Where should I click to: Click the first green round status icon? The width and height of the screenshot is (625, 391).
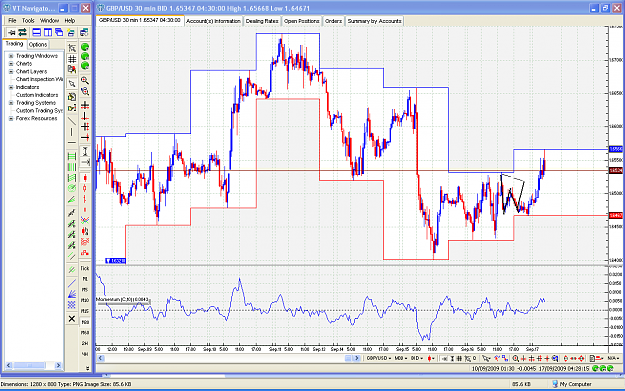click(x=85, y=47)
